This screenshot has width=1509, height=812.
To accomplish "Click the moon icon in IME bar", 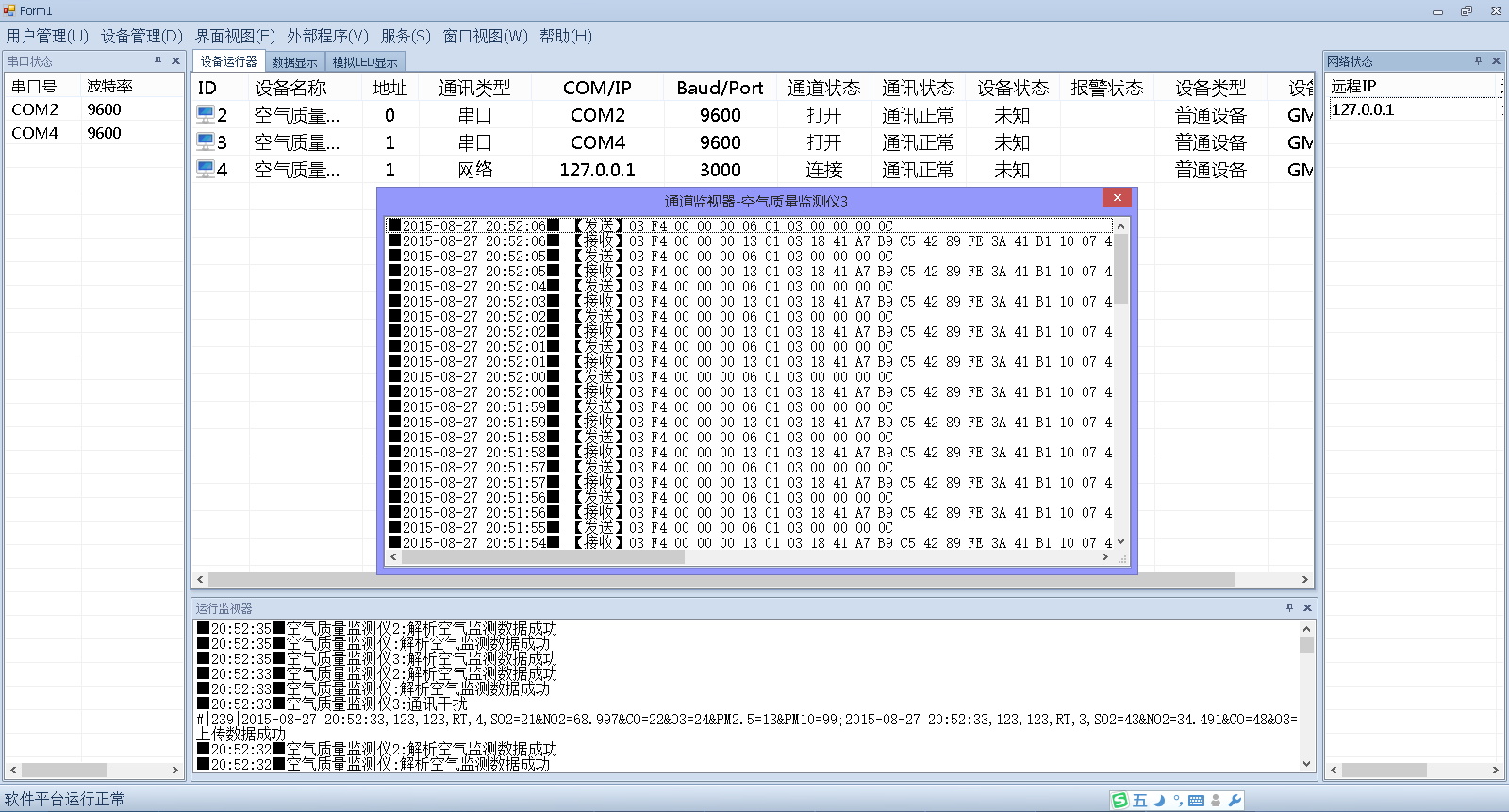I will tap(1159, 800).
